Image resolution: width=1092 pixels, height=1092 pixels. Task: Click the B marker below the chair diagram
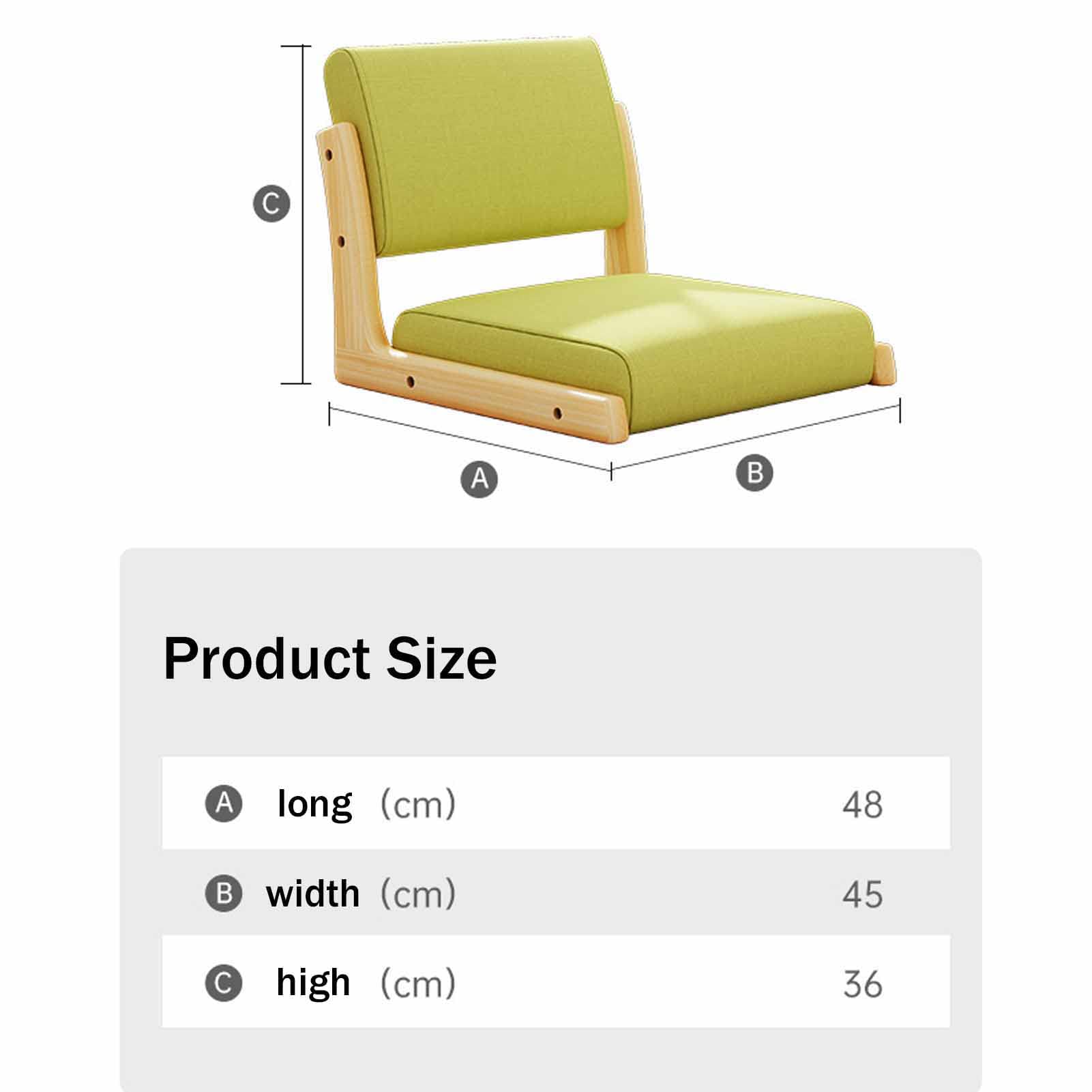tap(754, 473)
